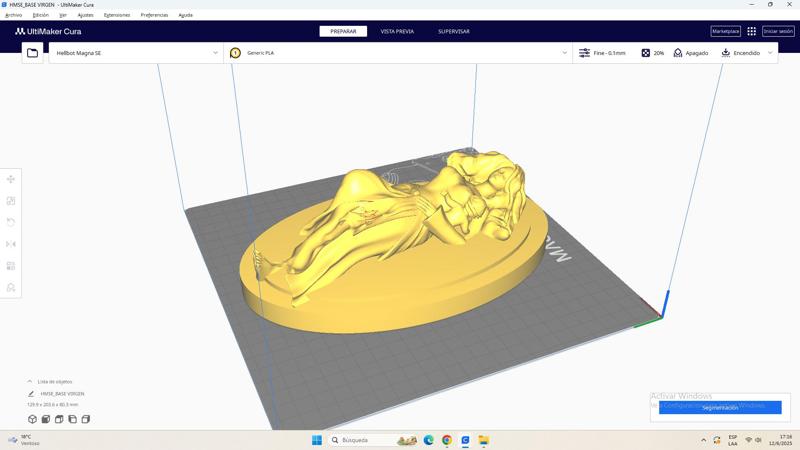
Task: Expand the Generic PLA material dropdown
Action: point(564,53)
